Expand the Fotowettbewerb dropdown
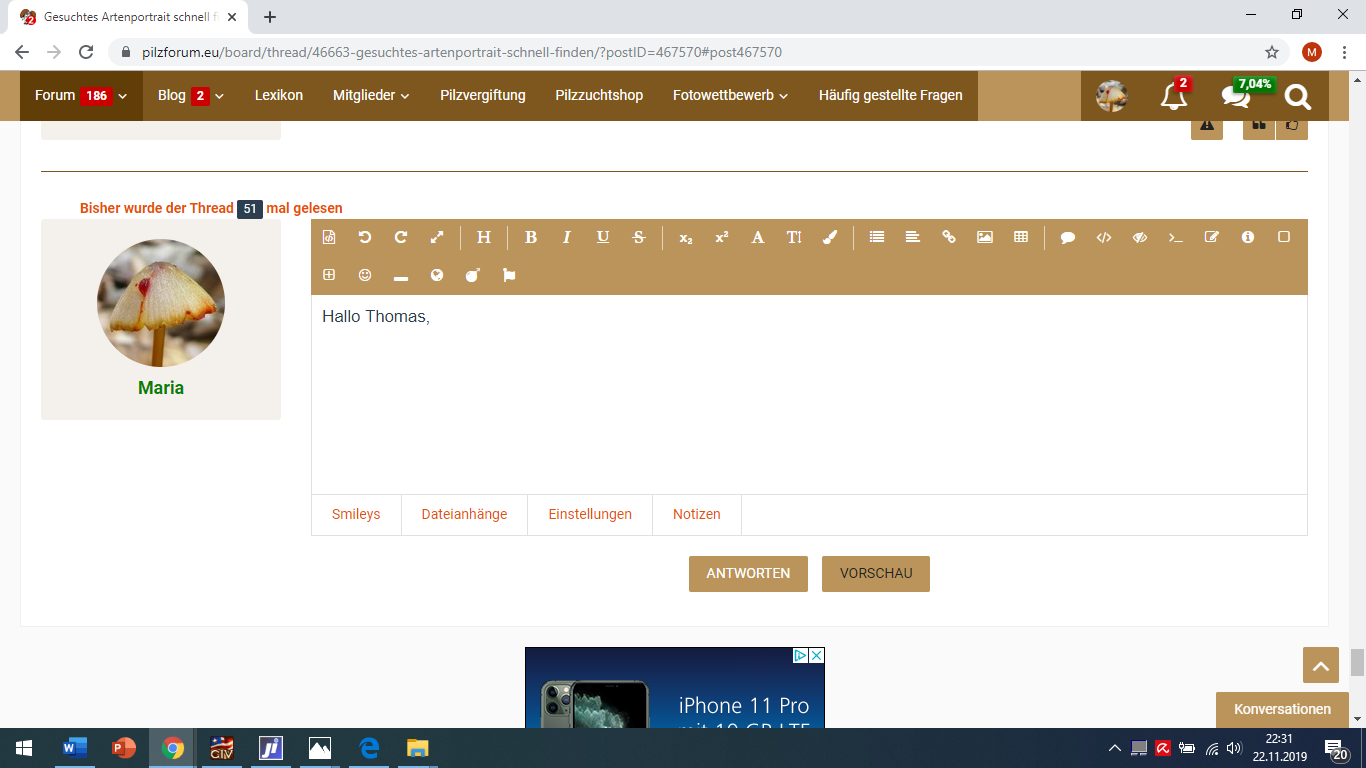The width and height of the screenshot is (1366, 768). 730,96
